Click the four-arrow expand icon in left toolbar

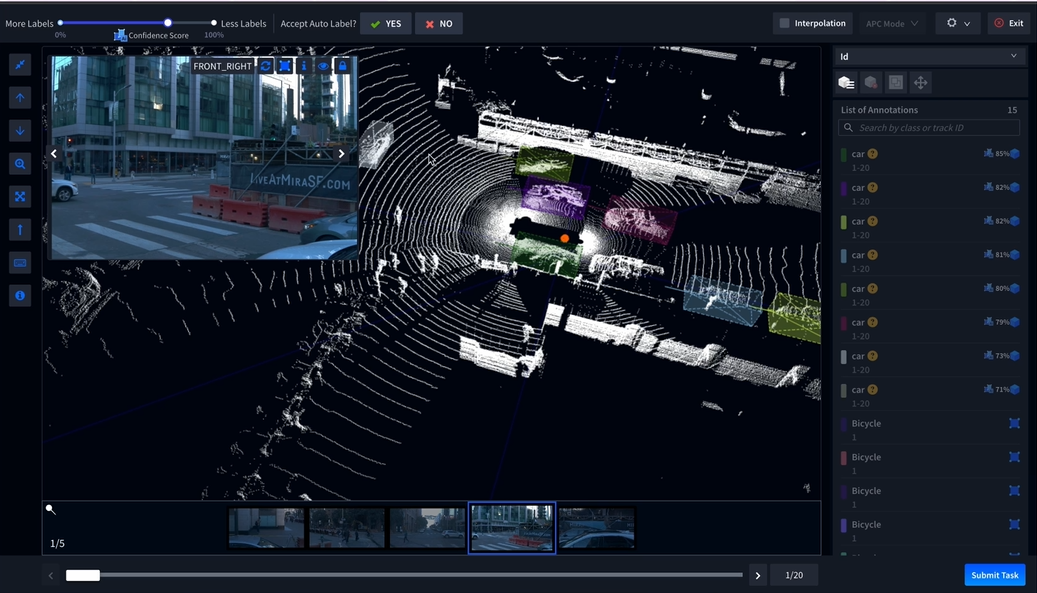click(x=20, y=196)
